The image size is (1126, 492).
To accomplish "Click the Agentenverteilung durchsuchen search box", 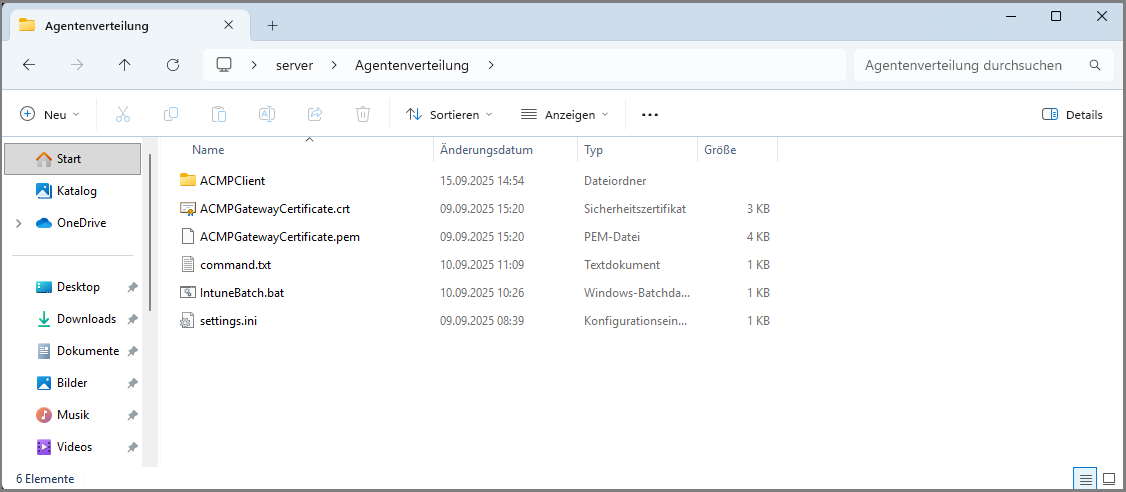I will point(970,65).
